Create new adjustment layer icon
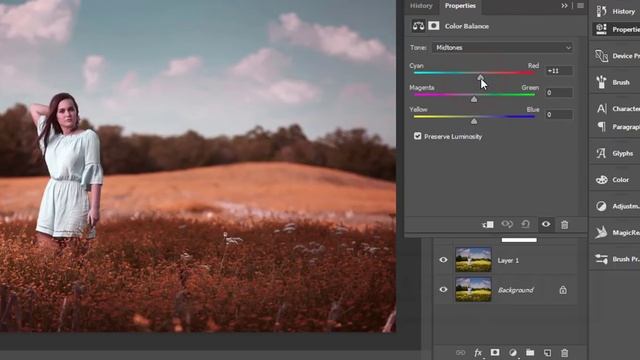 tap(513, 353)
